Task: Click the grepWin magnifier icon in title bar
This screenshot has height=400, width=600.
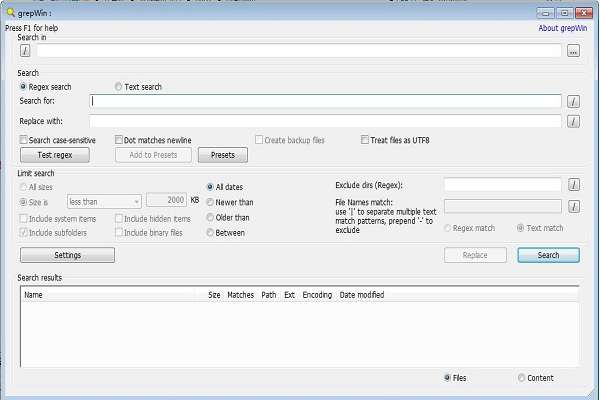Action: [11, 13]
